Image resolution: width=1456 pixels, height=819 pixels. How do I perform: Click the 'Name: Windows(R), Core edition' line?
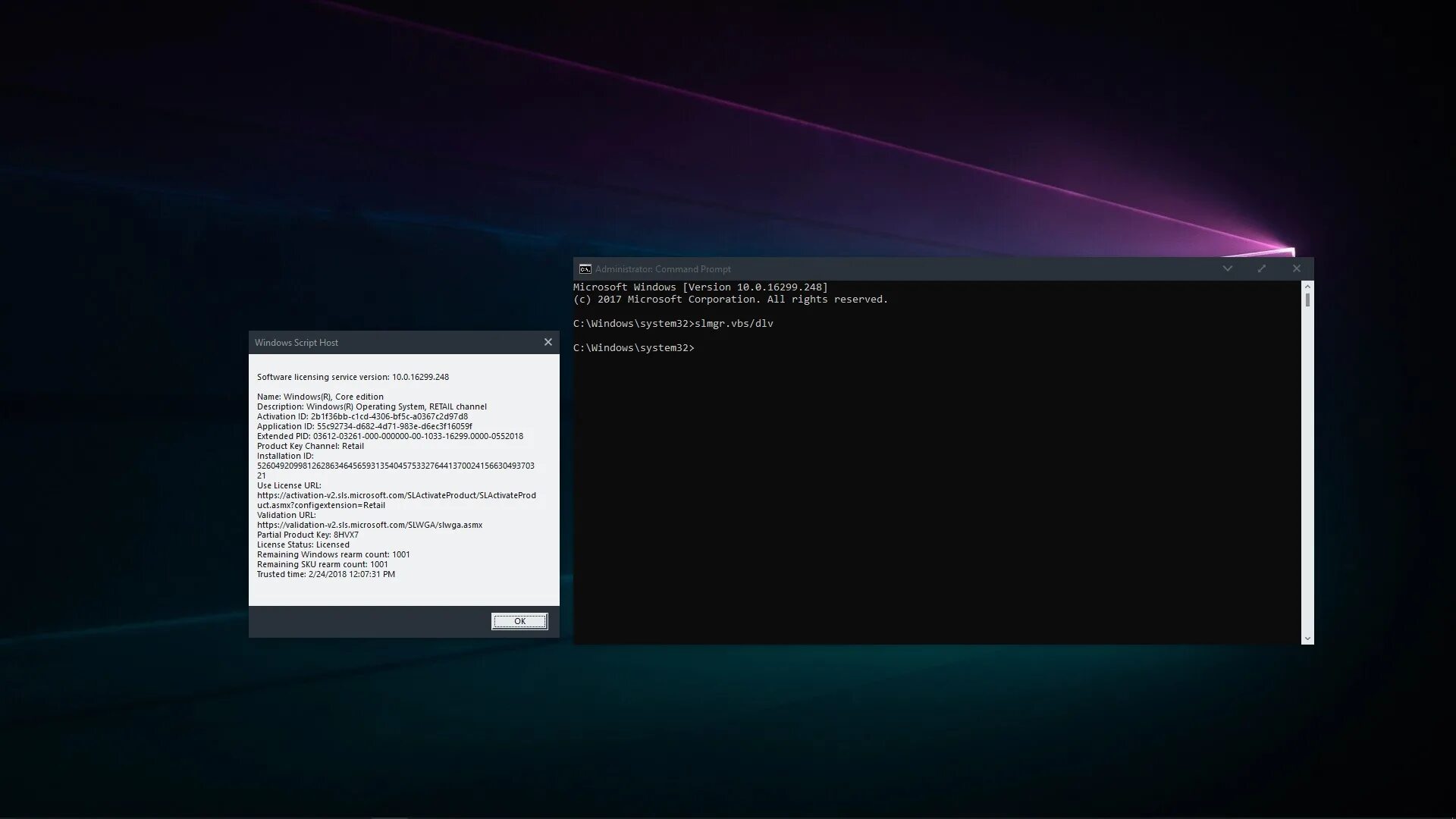coord(320,397)
